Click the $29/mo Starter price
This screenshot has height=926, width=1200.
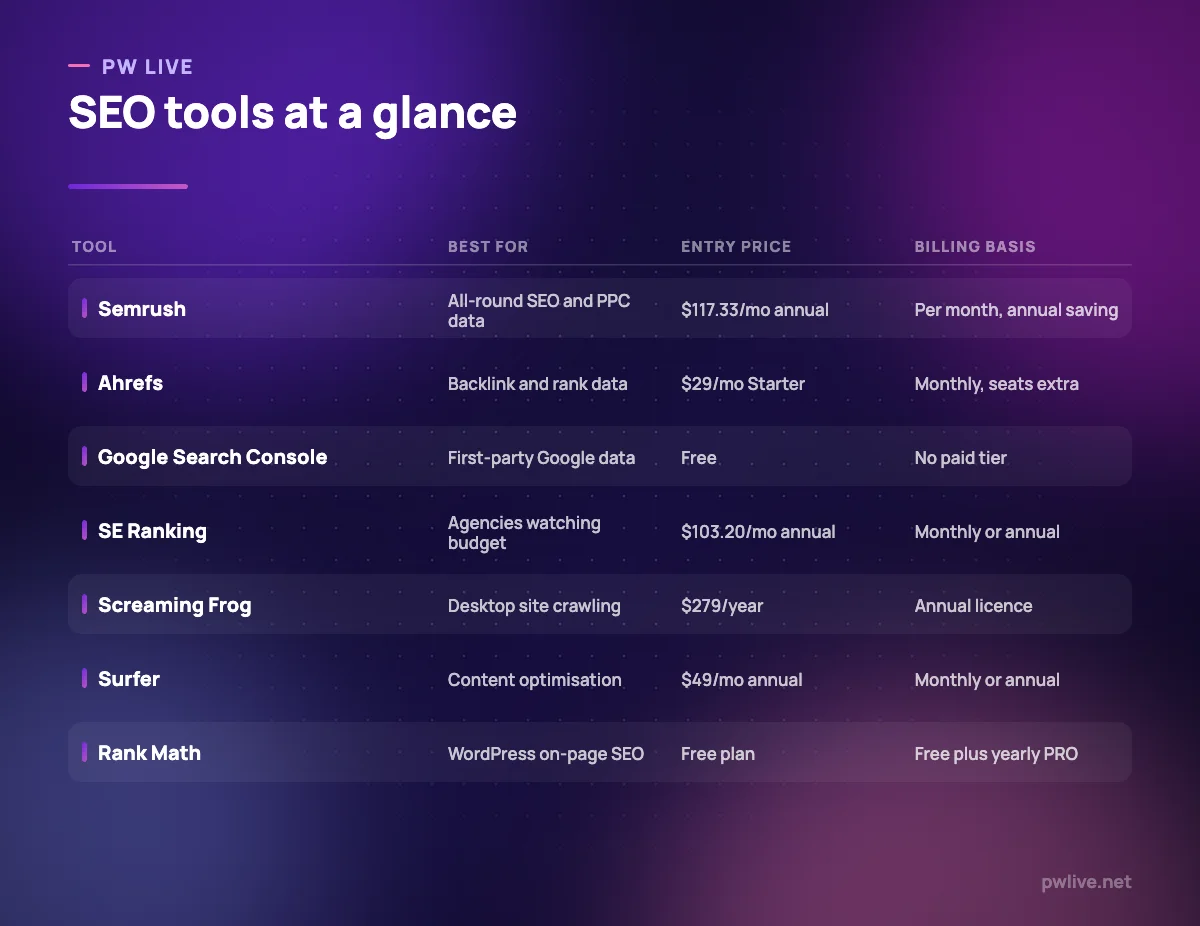743,384
